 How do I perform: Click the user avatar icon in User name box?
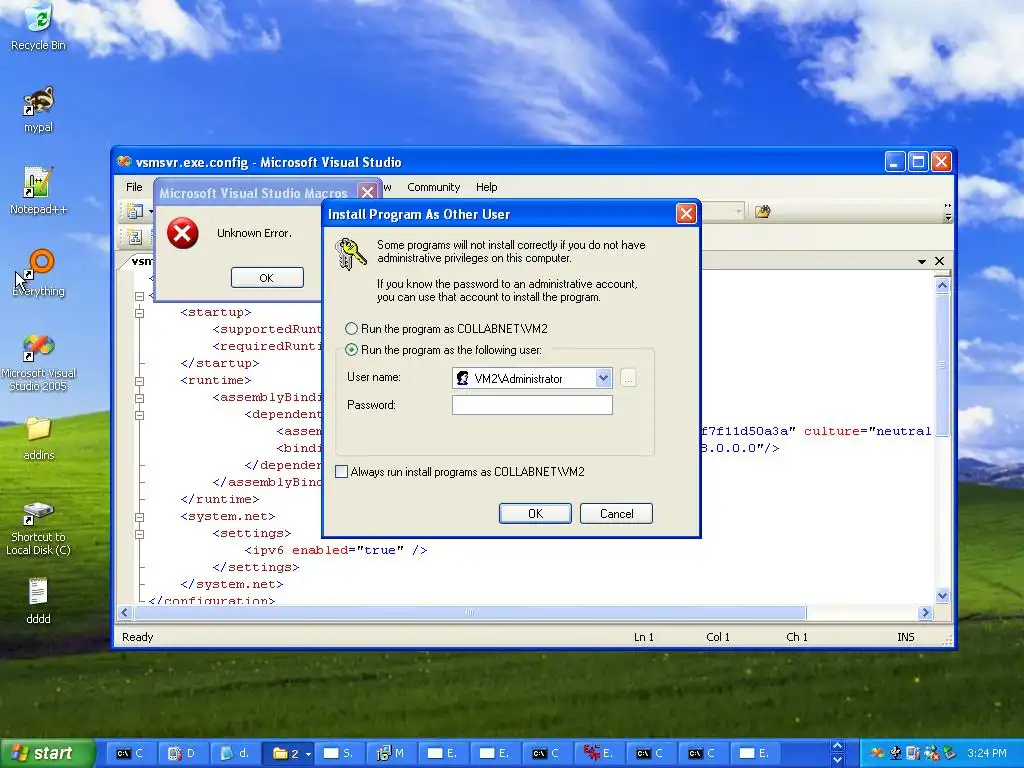click(x=462, y=378)
